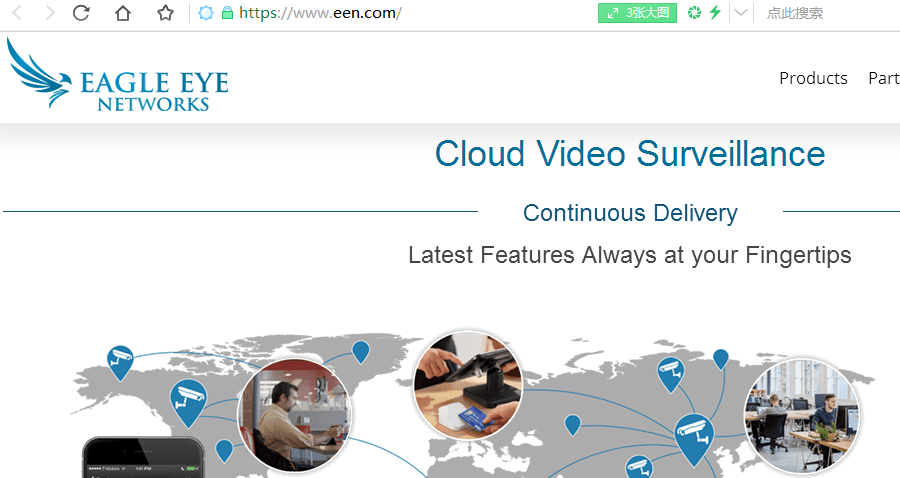Click the card payment circular photo
This screenshot has height=478, width=900.
(x=467, y=385)
